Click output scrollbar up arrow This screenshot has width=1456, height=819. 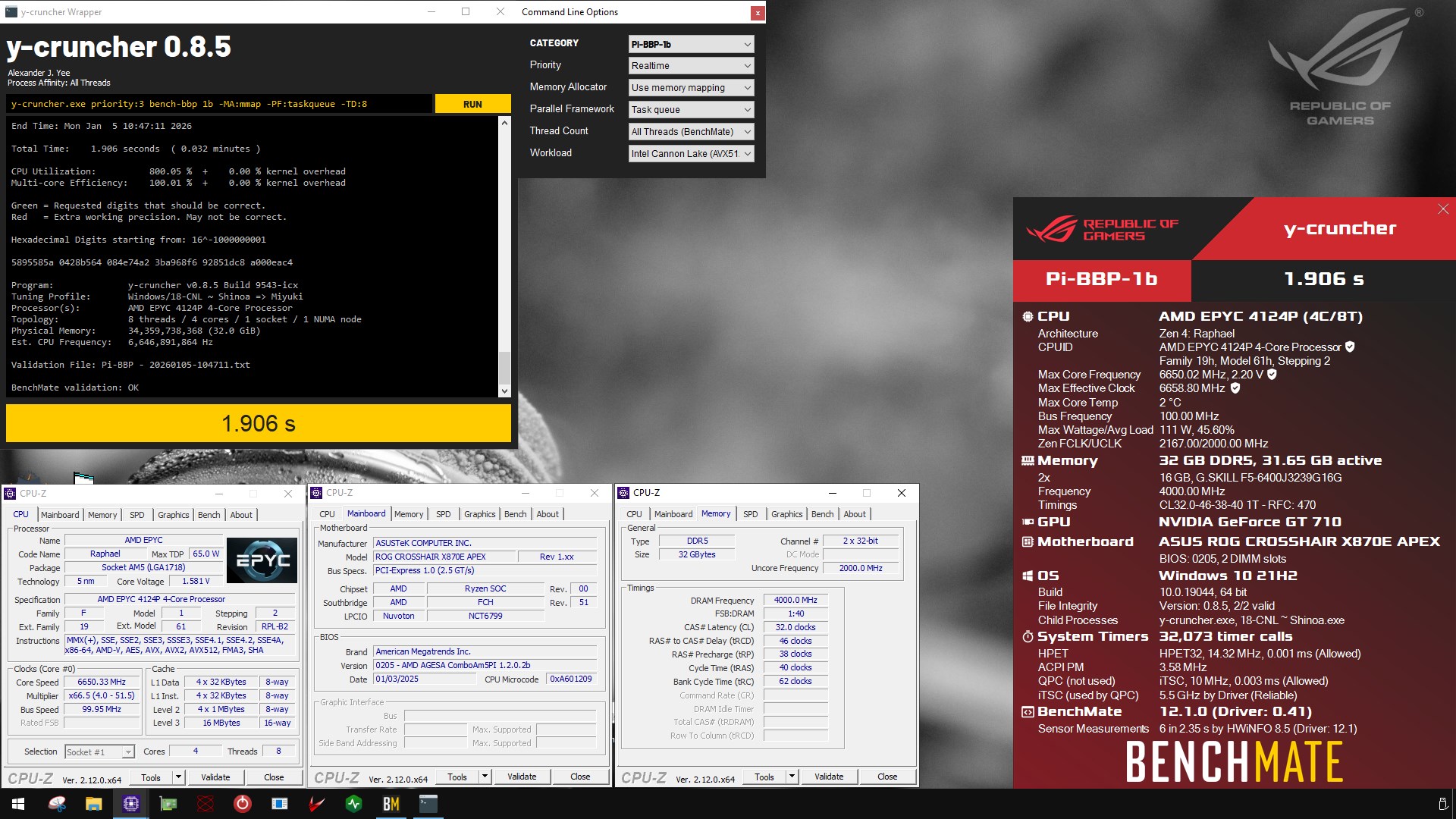[x=504, y=123]
